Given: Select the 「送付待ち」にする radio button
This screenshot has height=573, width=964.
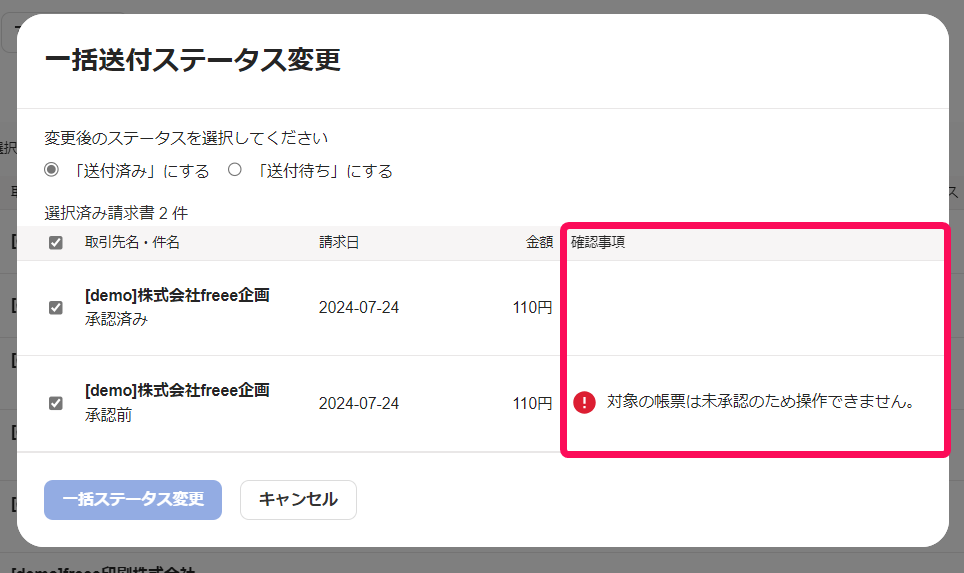Looking at the screenshot, I should [x=234, y=170].
